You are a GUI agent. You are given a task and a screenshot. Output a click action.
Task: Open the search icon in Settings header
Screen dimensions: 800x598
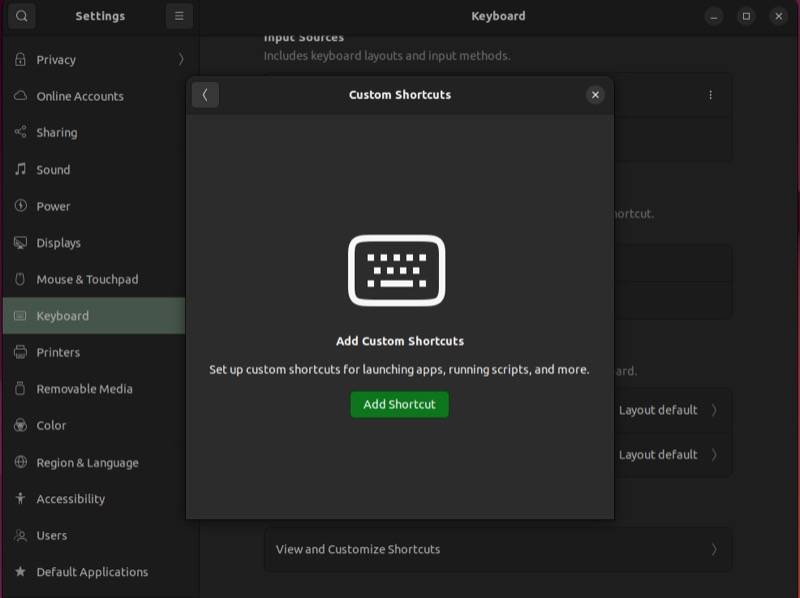(21, 16)
